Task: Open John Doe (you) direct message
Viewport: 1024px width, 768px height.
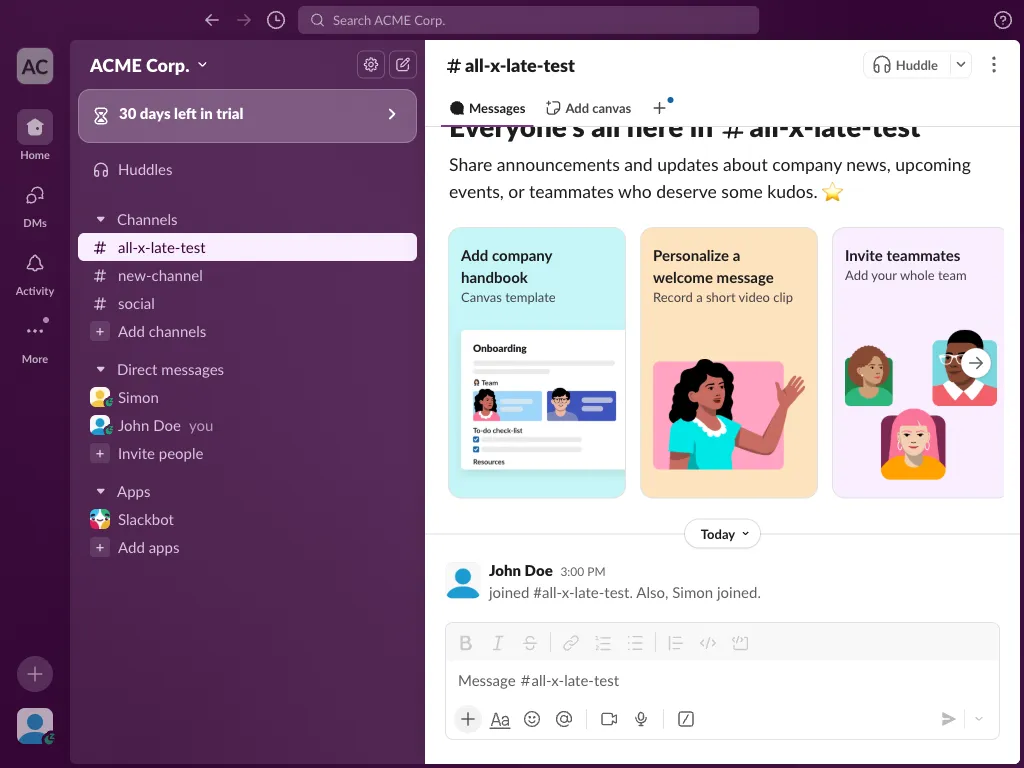Action: [248, 426]
